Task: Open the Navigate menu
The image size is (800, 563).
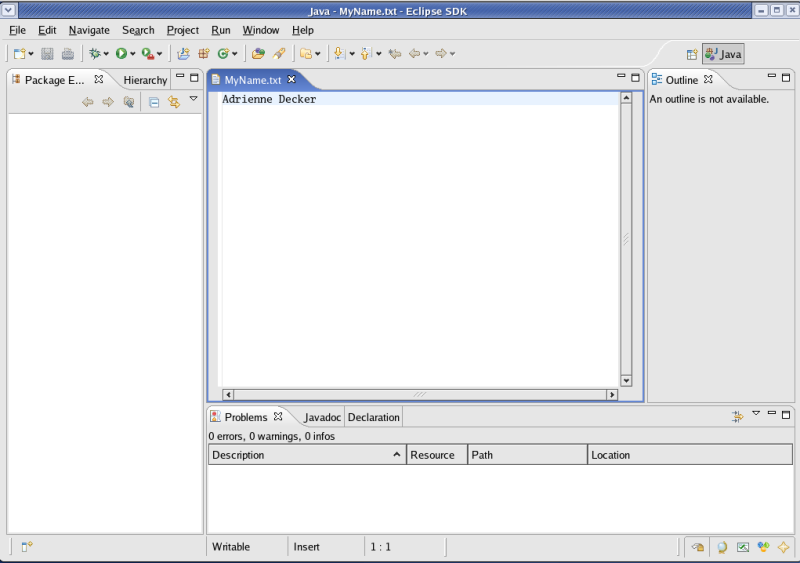Action: 89,30
